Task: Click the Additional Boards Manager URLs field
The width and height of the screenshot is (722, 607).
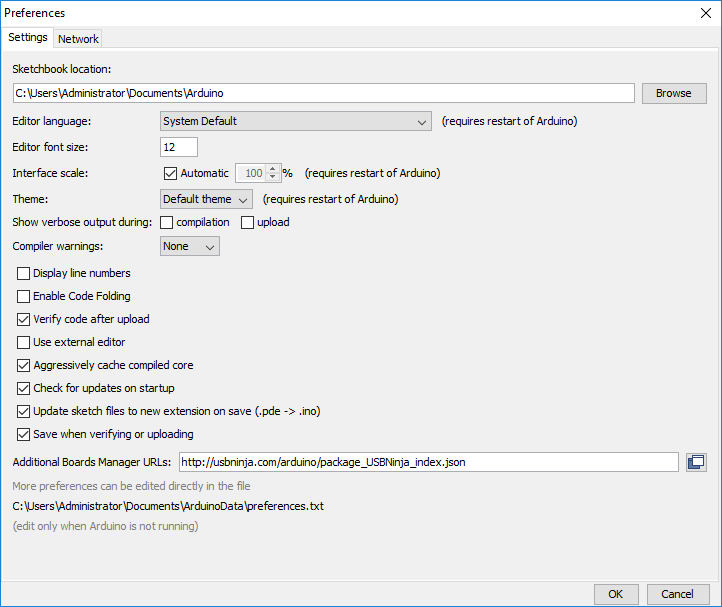Action: click(x=429, y=462)
